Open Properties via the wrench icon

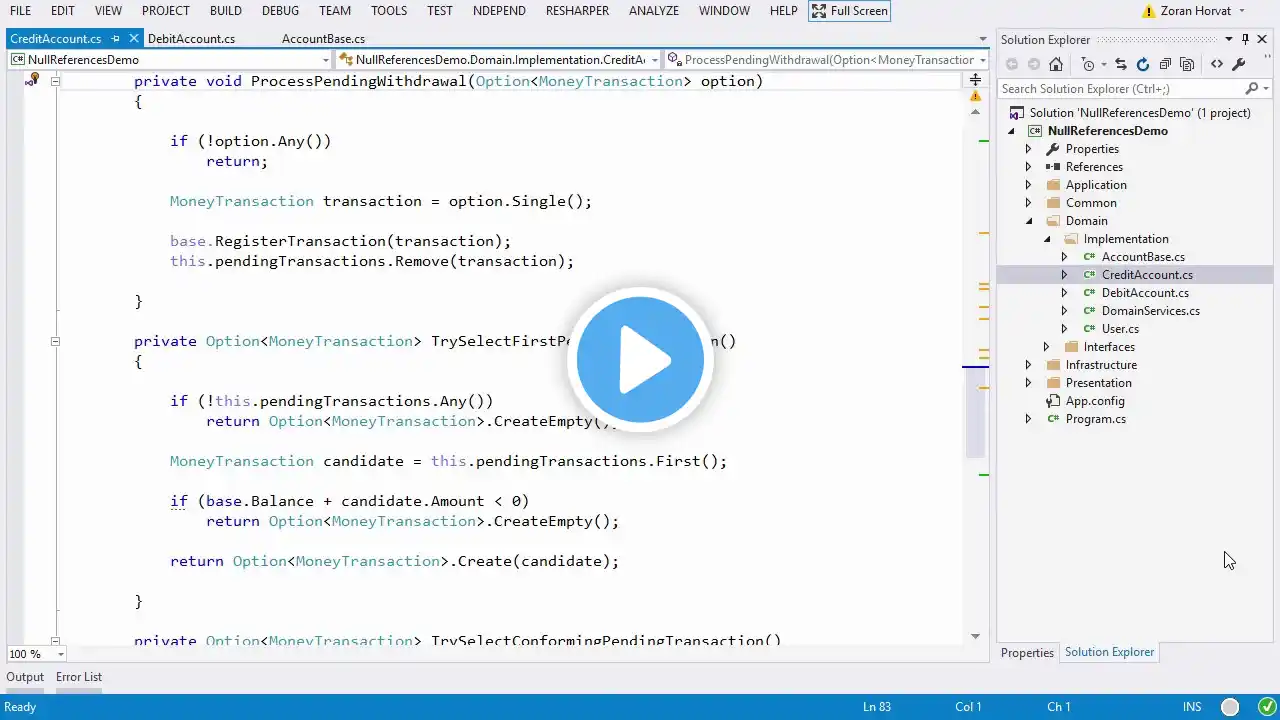point(1238,64)
